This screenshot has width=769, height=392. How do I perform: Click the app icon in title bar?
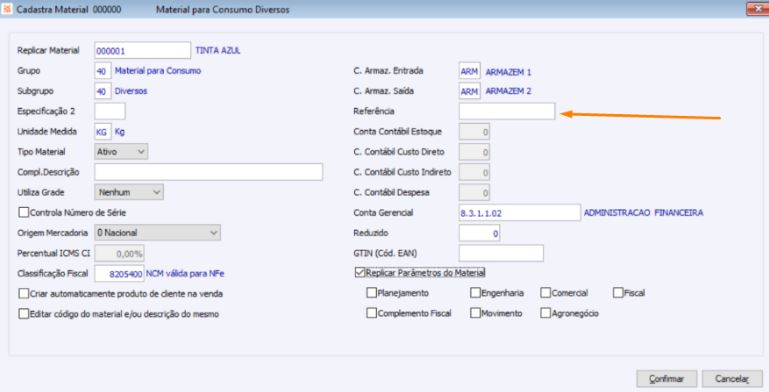7,9
